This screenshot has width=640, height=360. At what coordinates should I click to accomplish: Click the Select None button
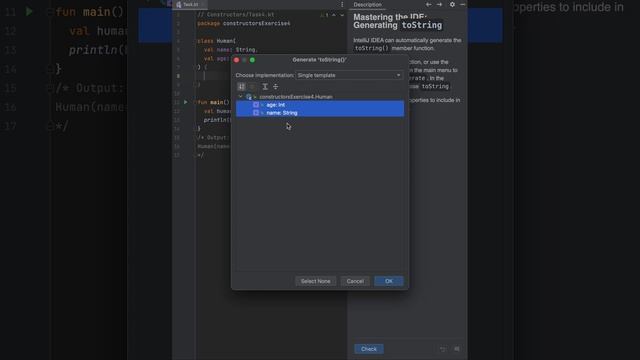pos(316,281)
